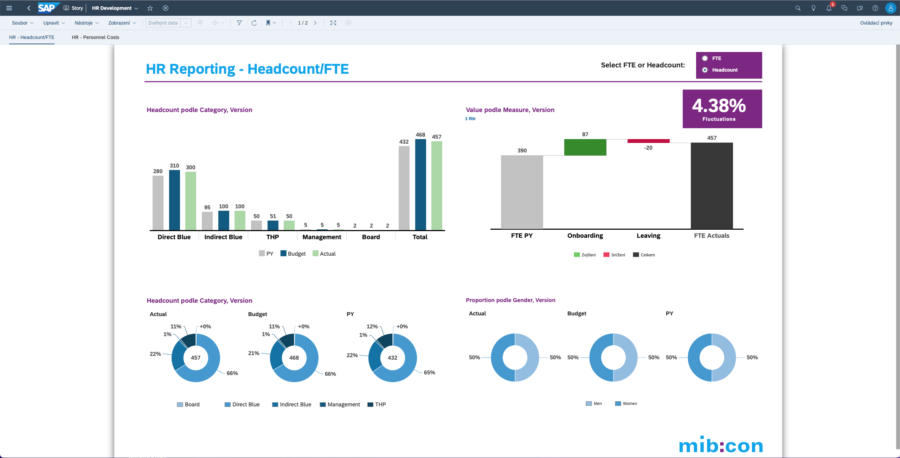Open the Nástroje menu
900x458 pixels.
point(86,22)
